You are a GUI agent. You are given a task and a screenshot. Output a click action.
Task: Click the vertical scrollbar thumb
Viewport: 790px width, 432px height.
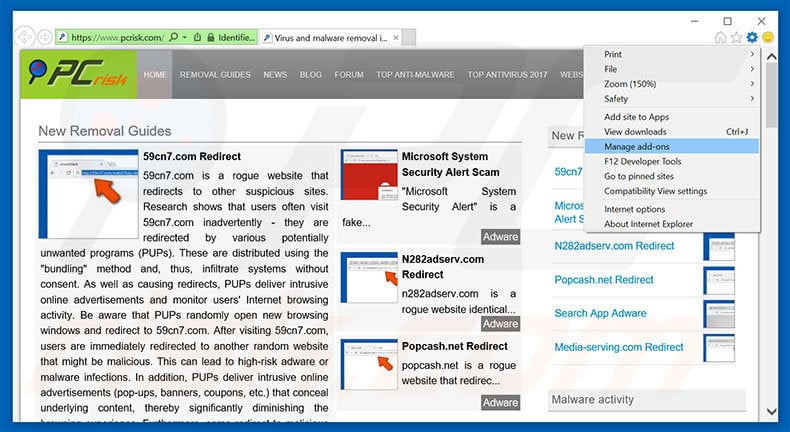tap(771, 96)
